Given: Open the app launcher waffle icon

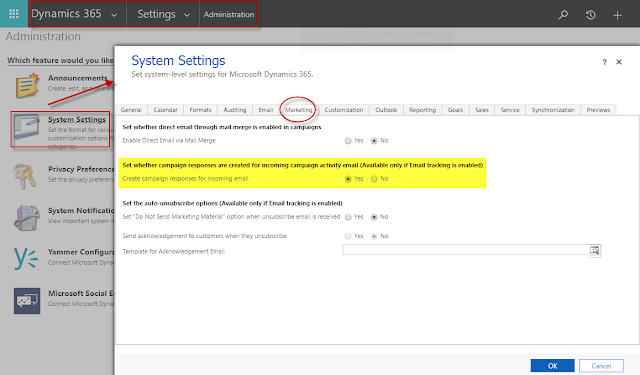Looking at the screenshot, I should pyautogui.click(x=13, y=14).
